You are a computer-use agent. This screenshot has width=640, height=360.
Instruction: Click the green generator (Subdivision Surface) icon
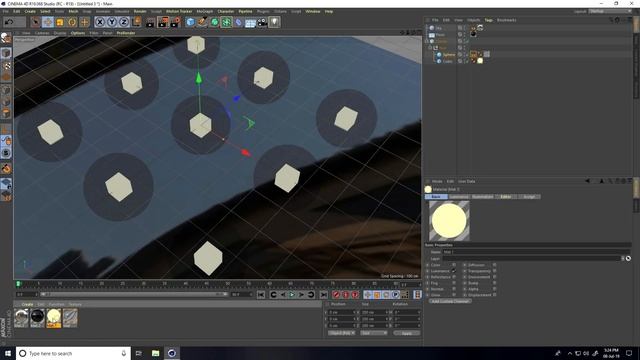[214, 22]
